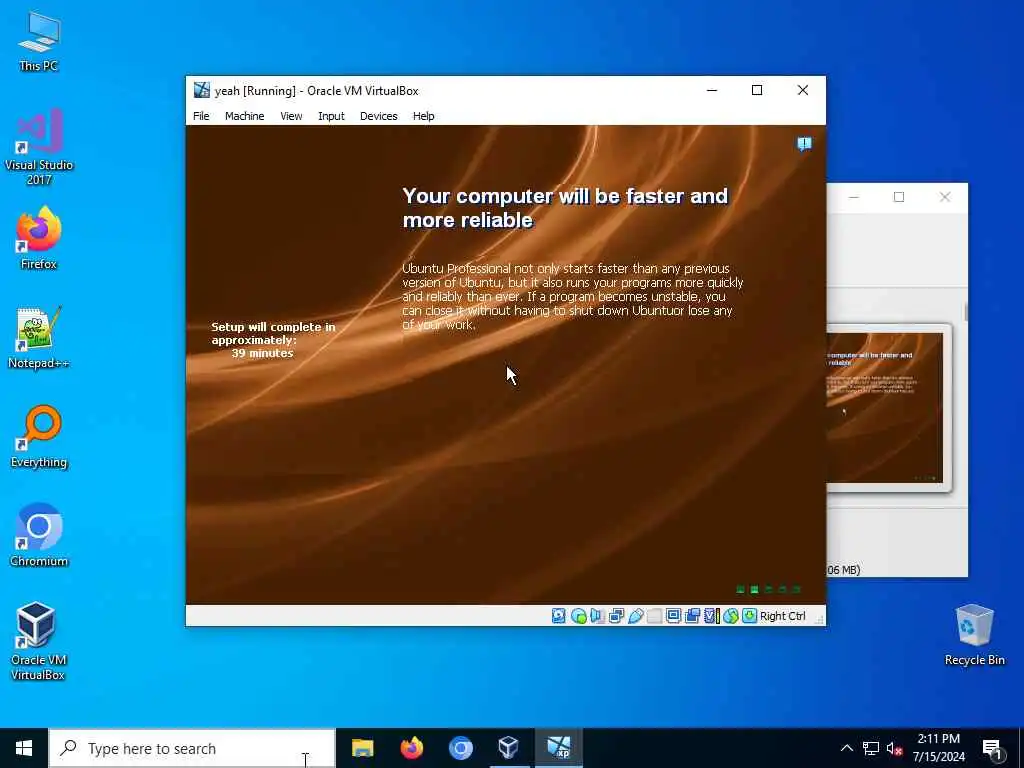The height and width of the screenshot is (768, 1024).
Task: Open the notification center icon inside the VM
Action: point(804,144)
